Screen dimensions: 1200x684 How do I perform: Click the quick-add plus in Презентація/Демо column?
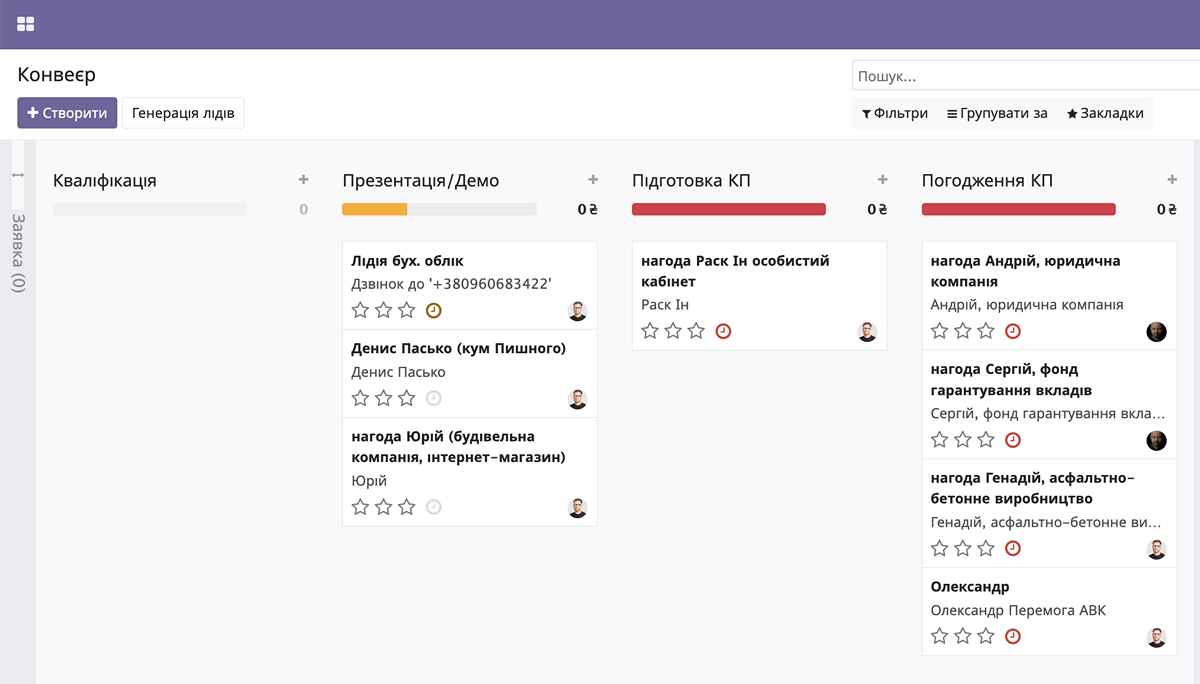593,179
